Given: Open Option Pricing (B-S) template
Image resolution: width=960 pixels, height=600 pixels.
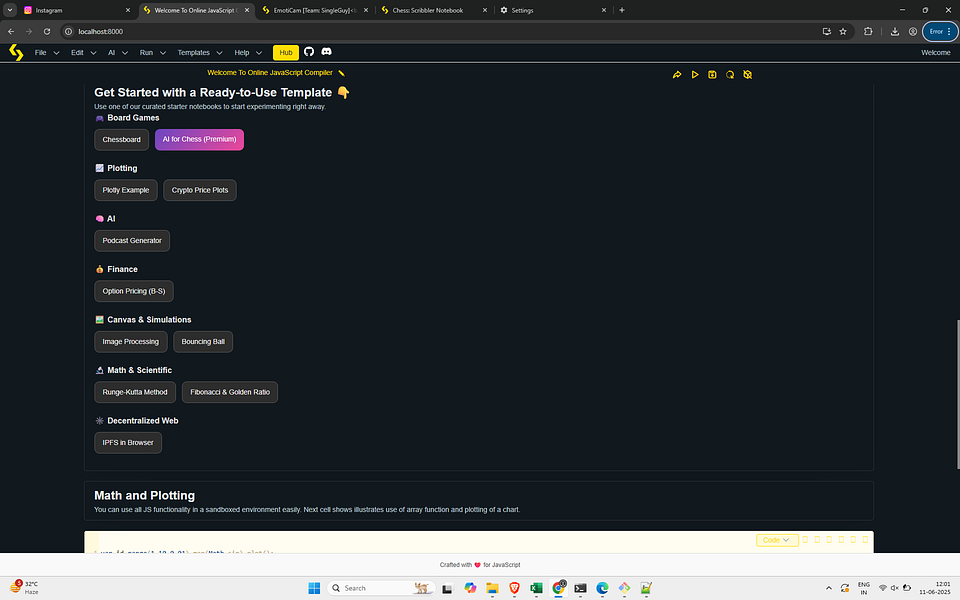Looking at the screenshot, I should pyautogui.click(x=133, y=291).
